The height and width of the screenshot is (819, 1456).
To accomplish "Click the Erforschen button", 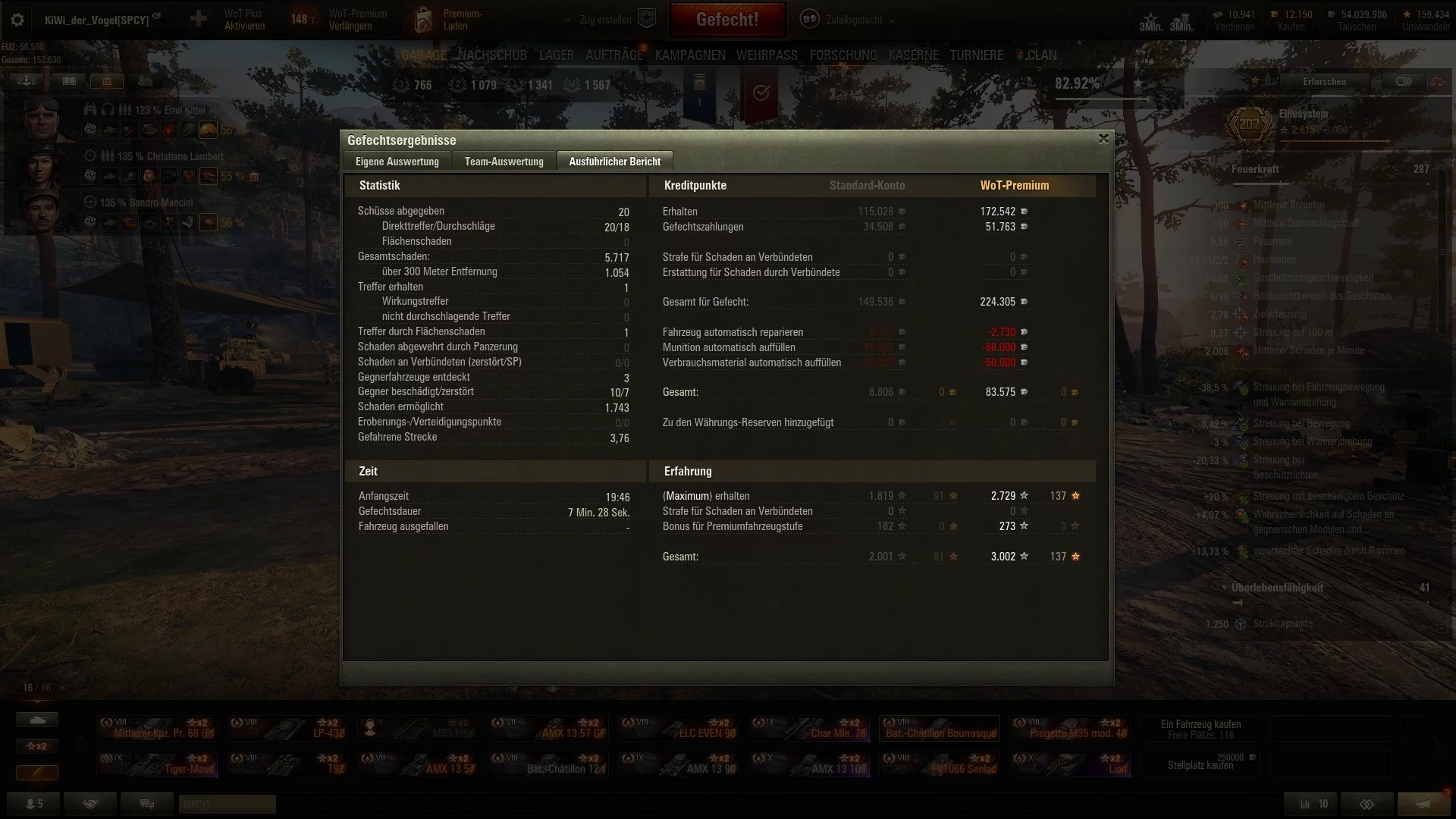I will click(1325, 82).
